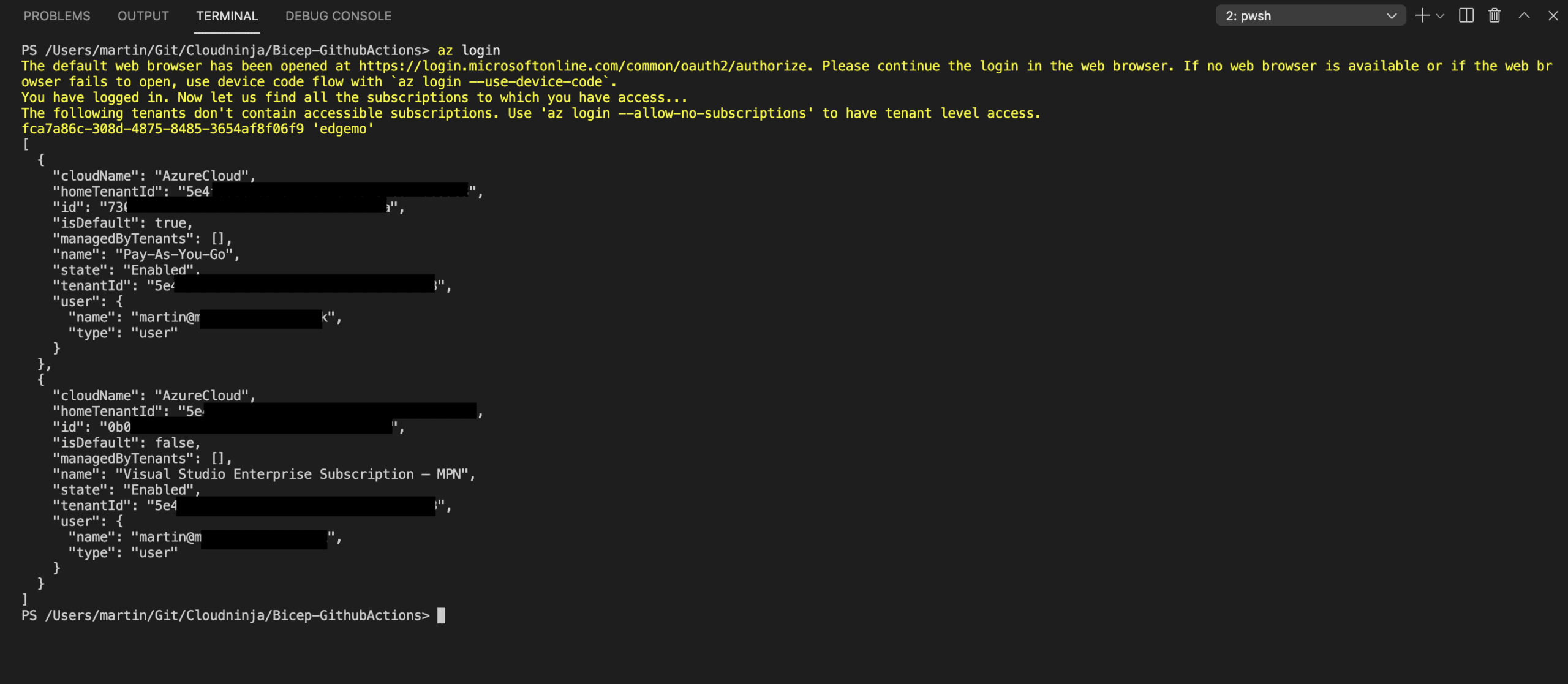Viewport: 1568px width, 684px height.
Task: Click the edgemo tenant ID line
Action: pos(197,129)
